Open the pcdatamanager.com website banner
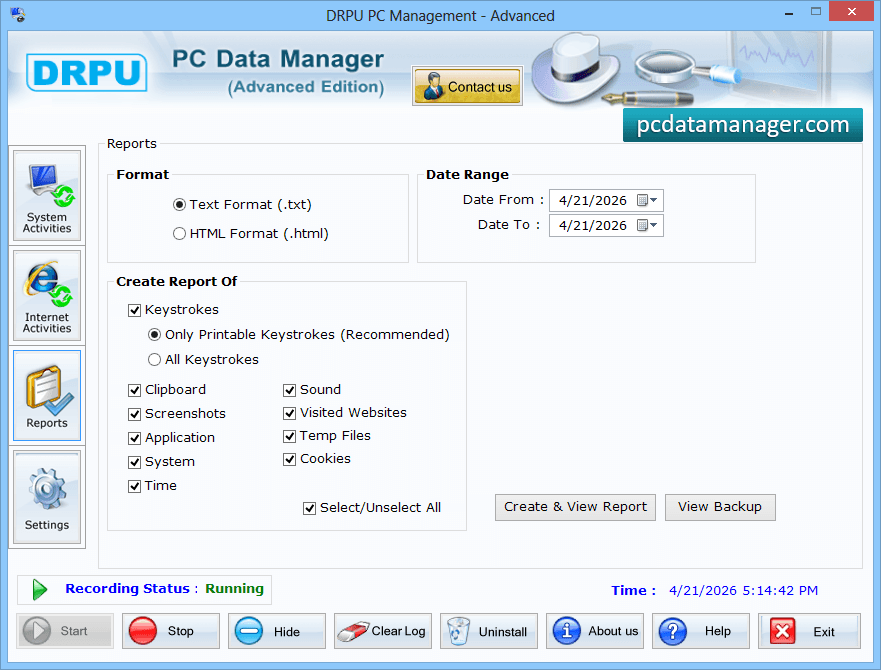This screenshot has height=670, width=881. pyautogui.click(x=743, y=125)
